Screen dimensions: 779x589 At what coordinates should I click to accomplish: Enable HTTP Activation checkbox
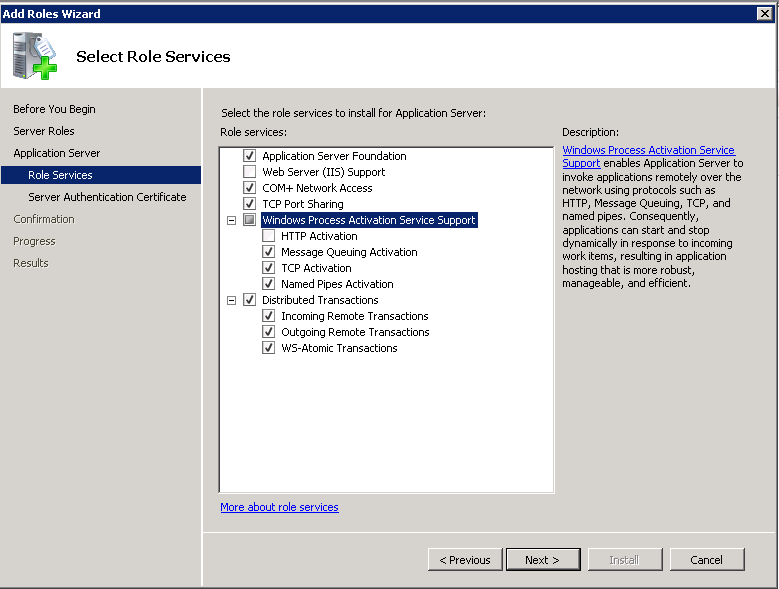[x=268, y=235]
